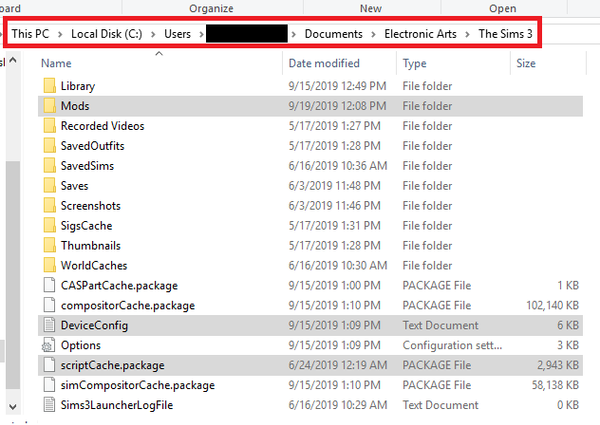
Task: Click the Sims3LauncherLogFile document icon
Action: [x=49, y=405]
